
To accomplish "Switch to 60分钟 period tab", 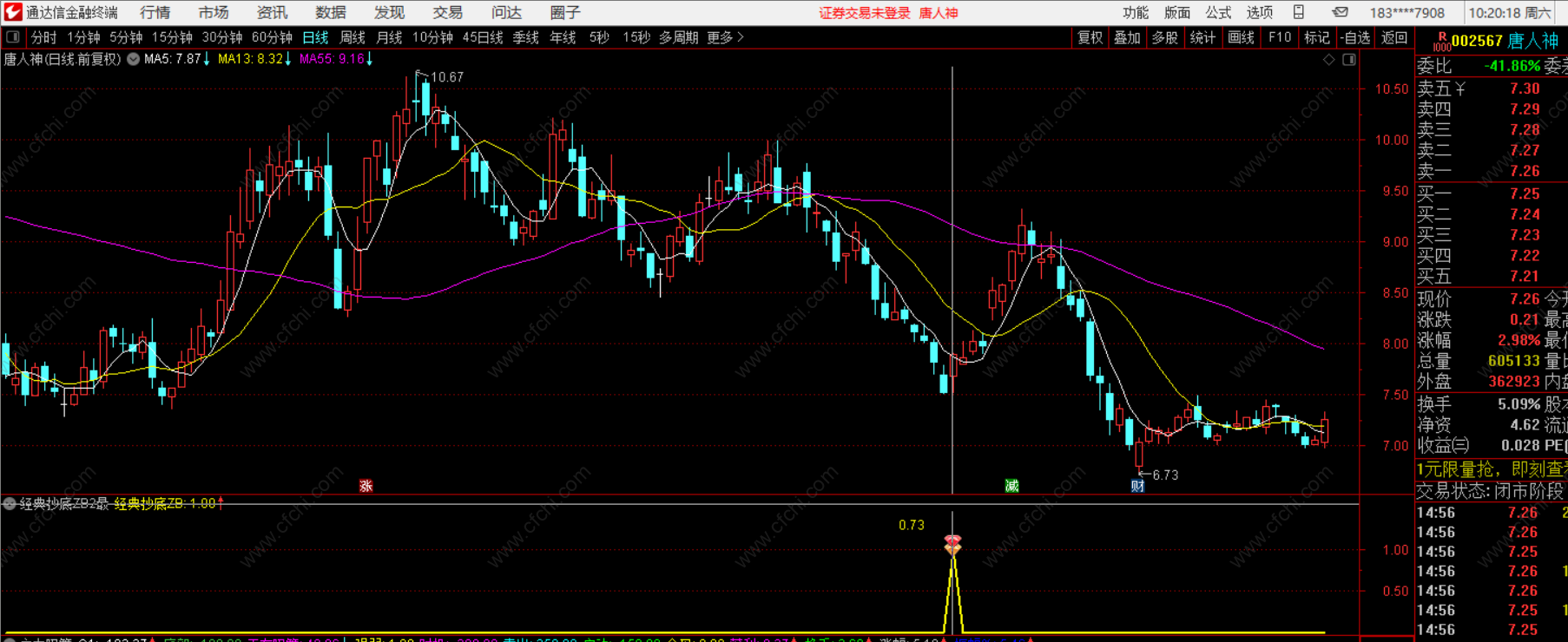I will pos(272,37).
